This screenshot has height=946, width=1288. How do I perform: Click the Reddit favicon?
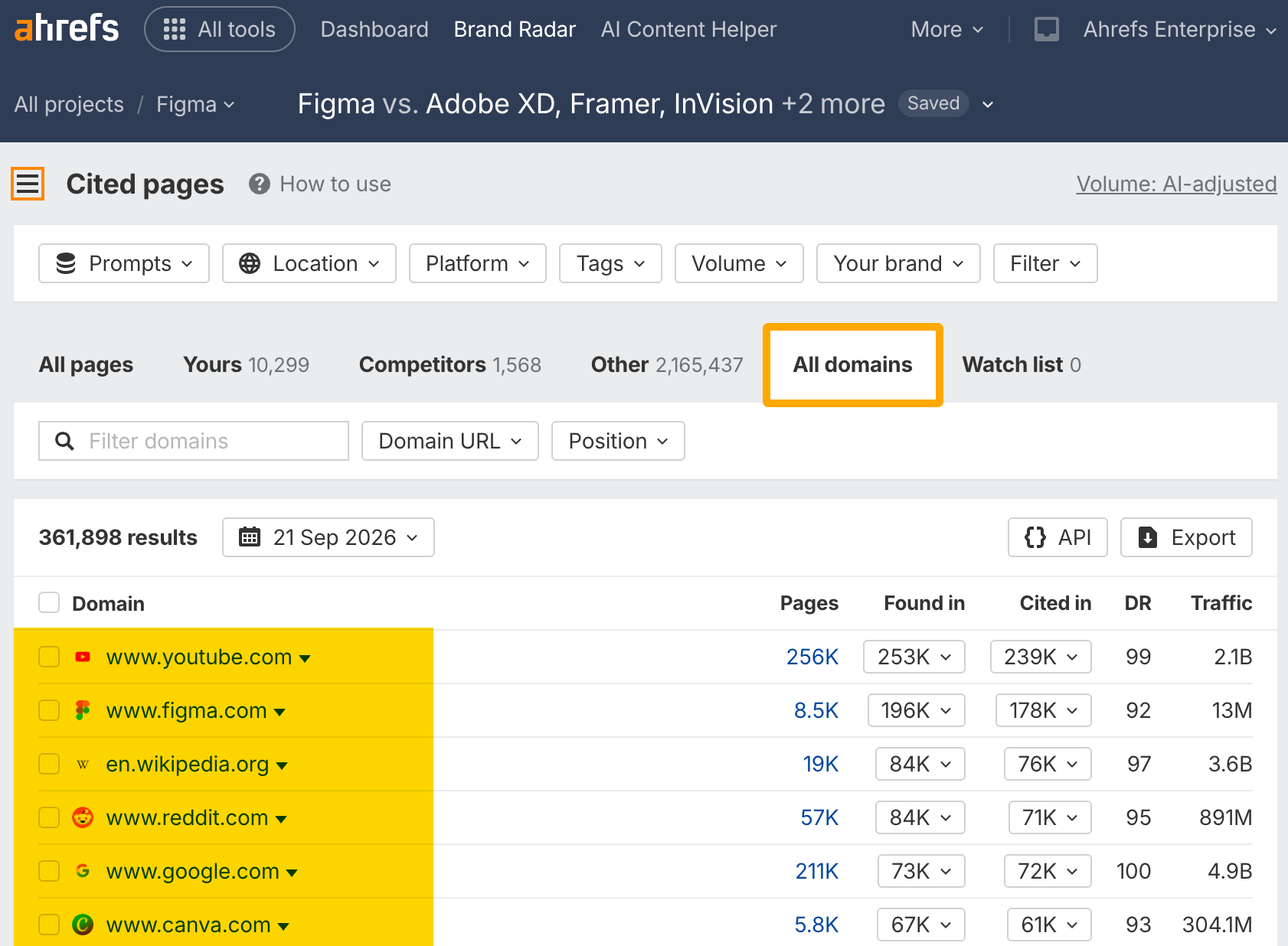(83, 817)
